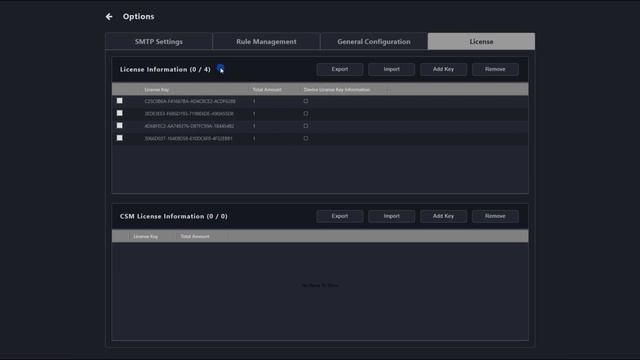Tick the checkbox for license key C25…
The image size is (640, 360).
[120, 100]
